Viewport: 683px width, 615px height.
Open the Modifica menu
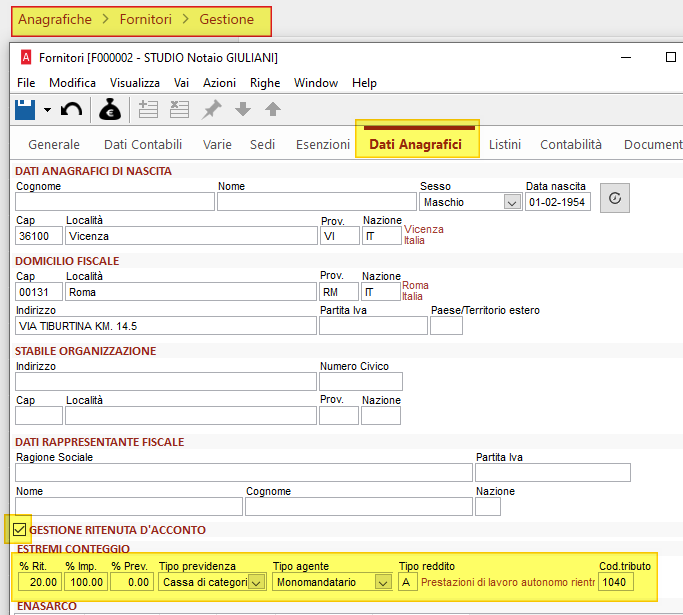[72, 83]
